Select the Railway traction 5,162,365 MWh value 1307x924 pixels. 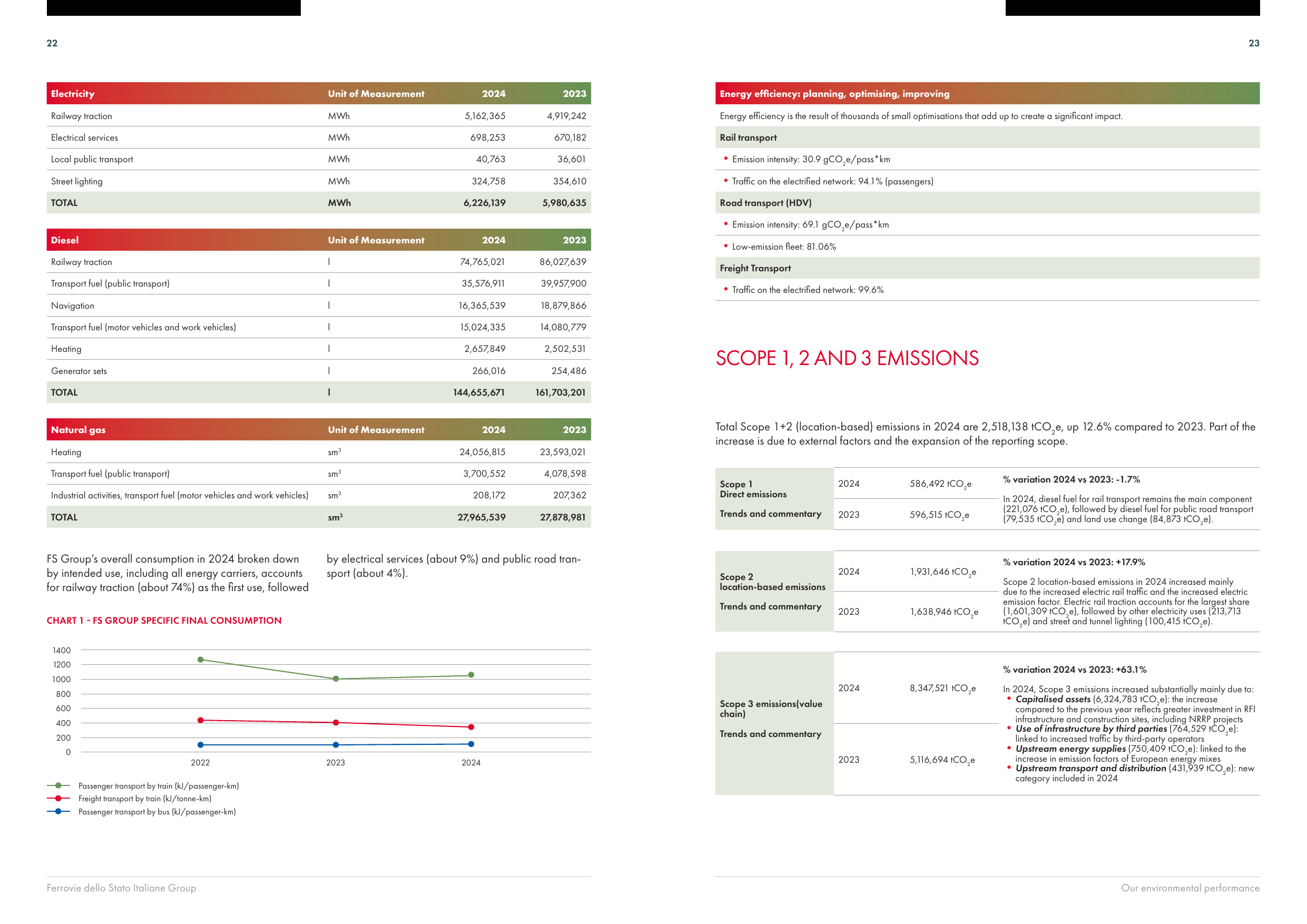click(485, 115)
